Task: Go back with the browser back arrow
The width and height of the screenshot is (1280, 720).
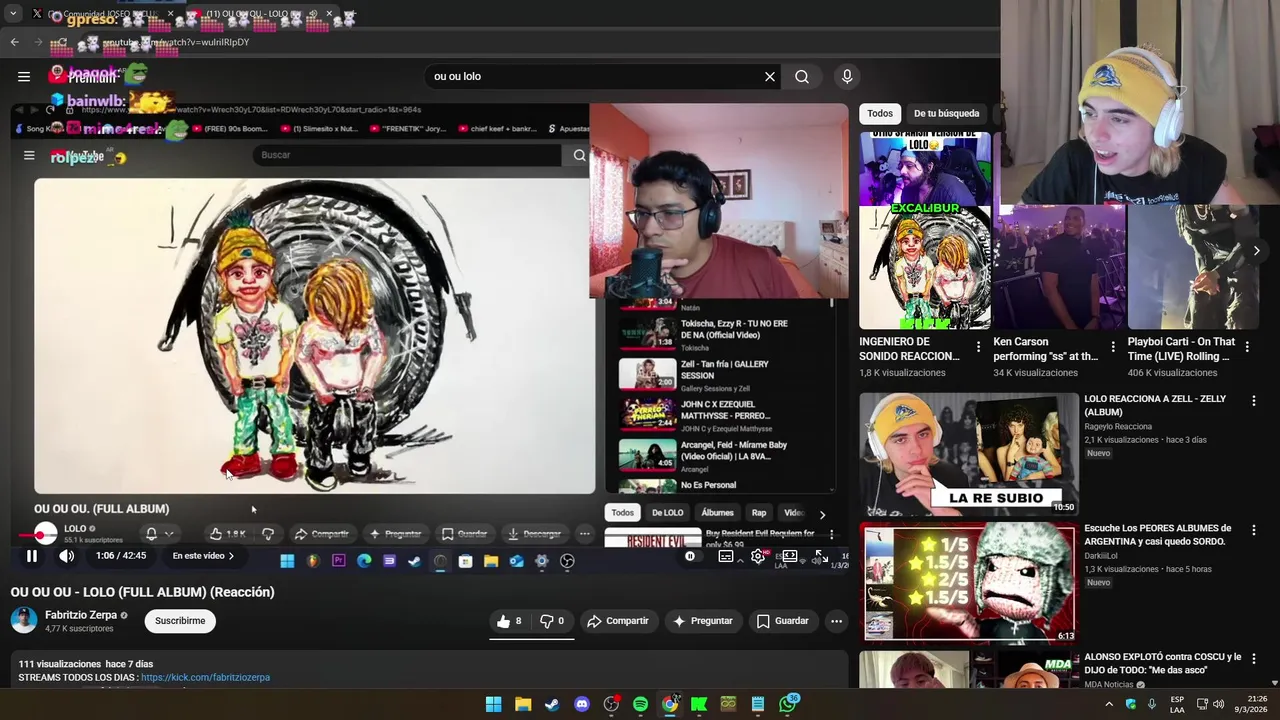Action: tap(14, 42)
